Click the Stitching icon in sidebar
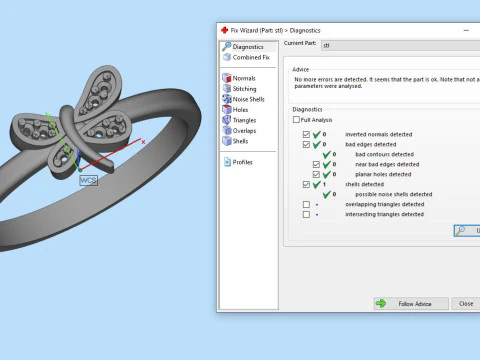The width and height of the screenshot is (480, 360). [227, 89]
